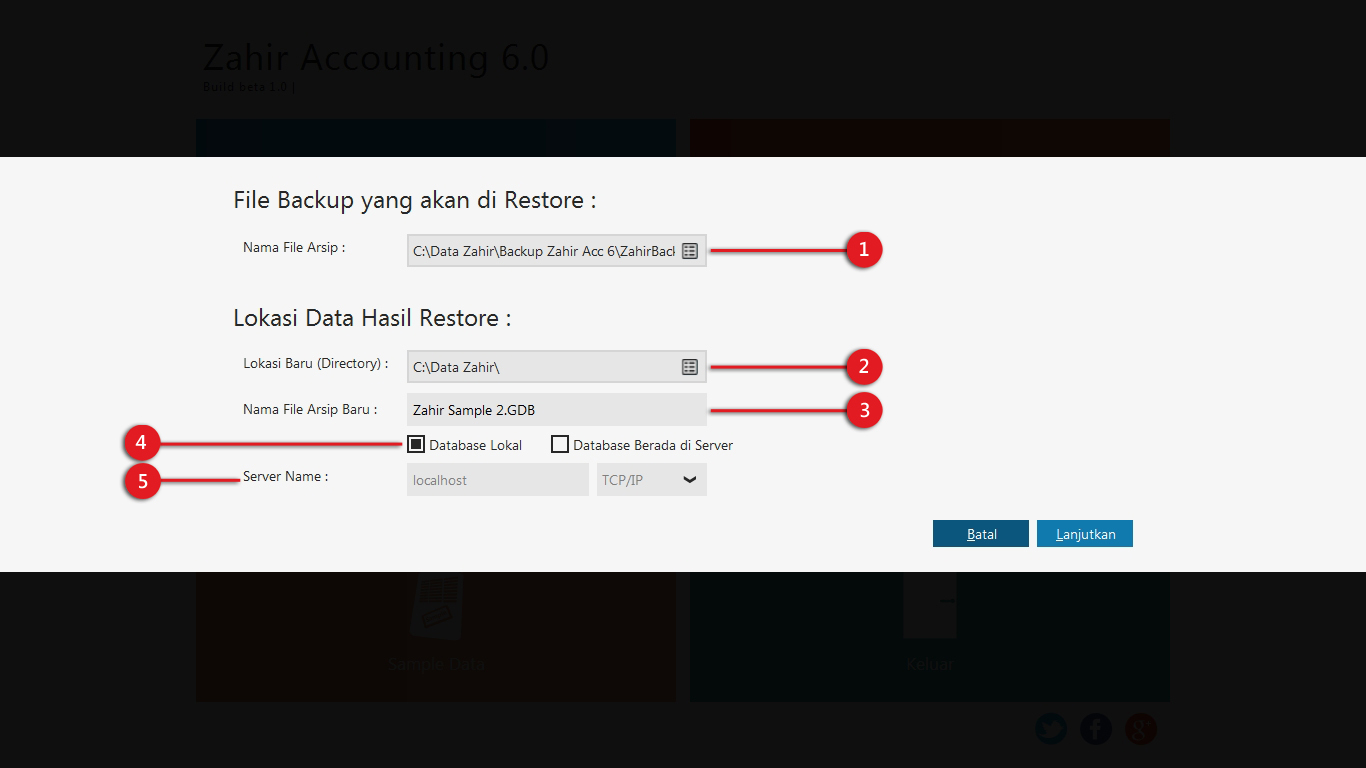1366x768 pixels.
Task: Click the 'Nama File Arsip Baru :' label
Action: (x=311, y=409)
